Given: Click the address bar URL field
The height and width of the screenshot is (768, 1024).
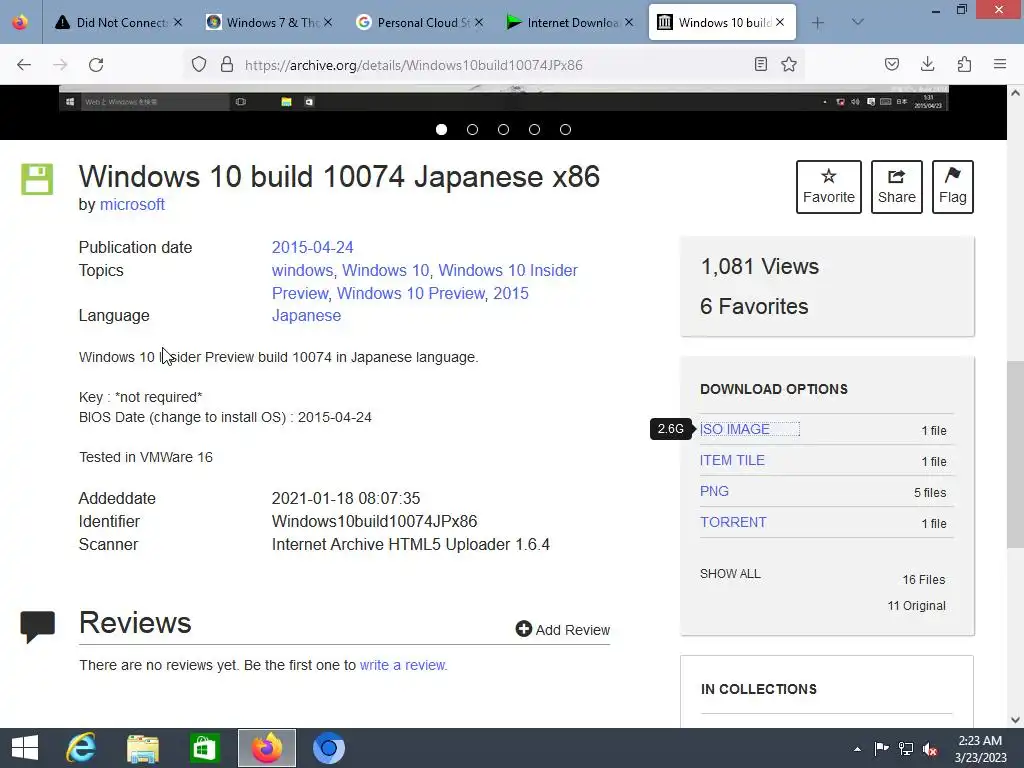Looking at the screenshot, I should pyautogui.click(x=496, y=65).
